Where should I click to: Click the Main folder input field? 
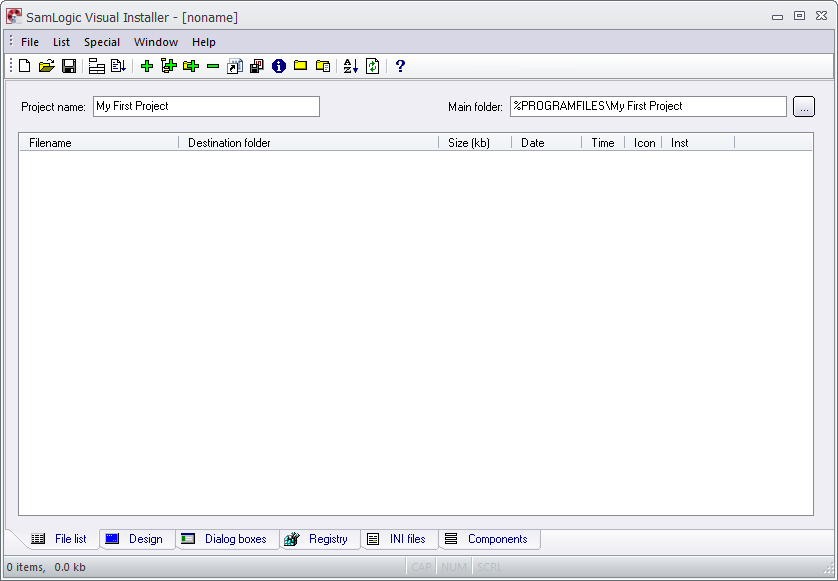pos(648,106)
